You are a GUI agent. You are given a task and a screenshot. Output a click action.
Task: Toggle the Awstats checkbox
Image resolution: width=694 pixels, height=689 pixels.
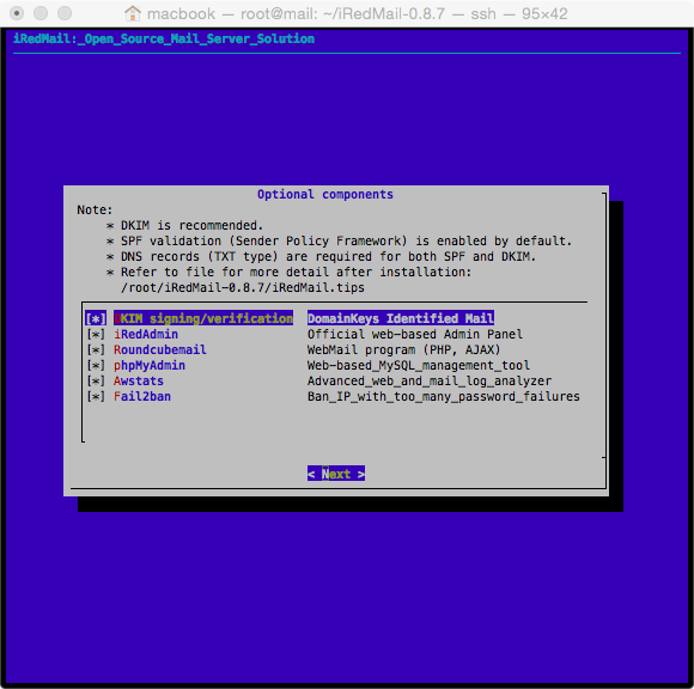[96, 381]
